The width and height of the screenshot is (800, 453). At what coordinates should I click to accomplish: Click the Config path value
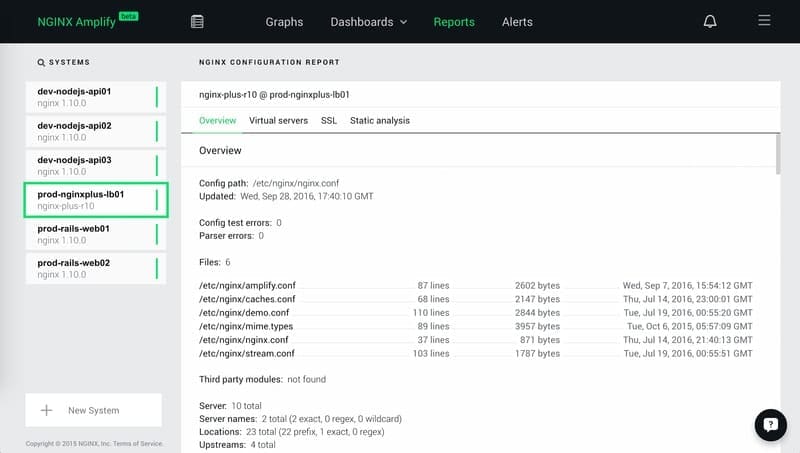click(x=296, y=183)
